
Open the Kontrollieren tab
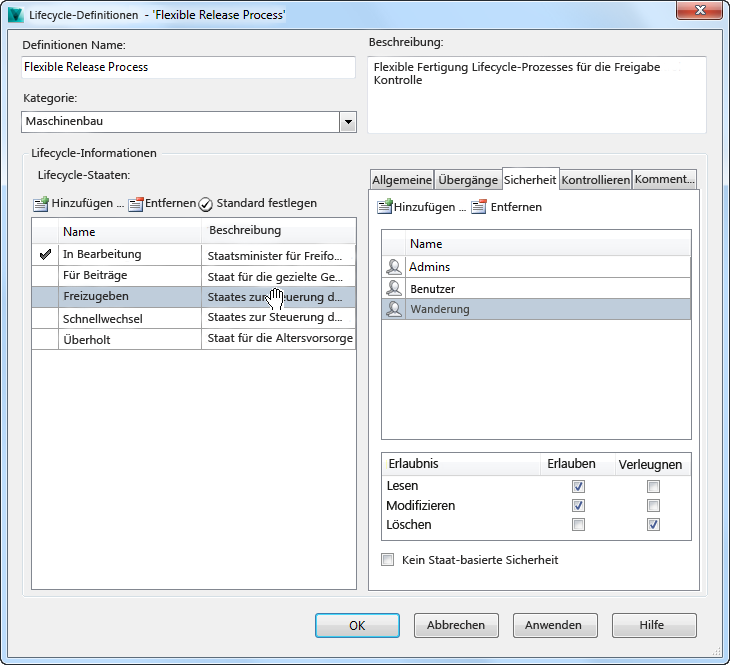(595, 180)
